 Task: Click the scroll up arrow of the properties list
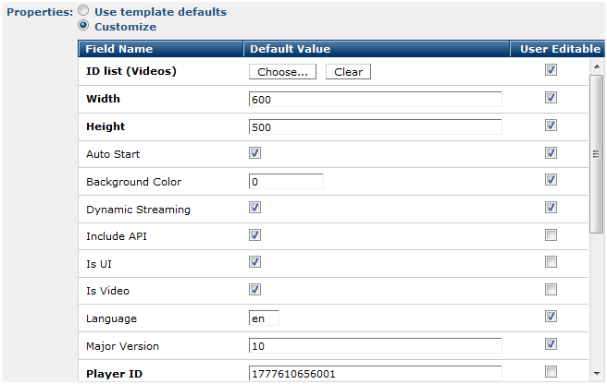[x=597, y=67]
